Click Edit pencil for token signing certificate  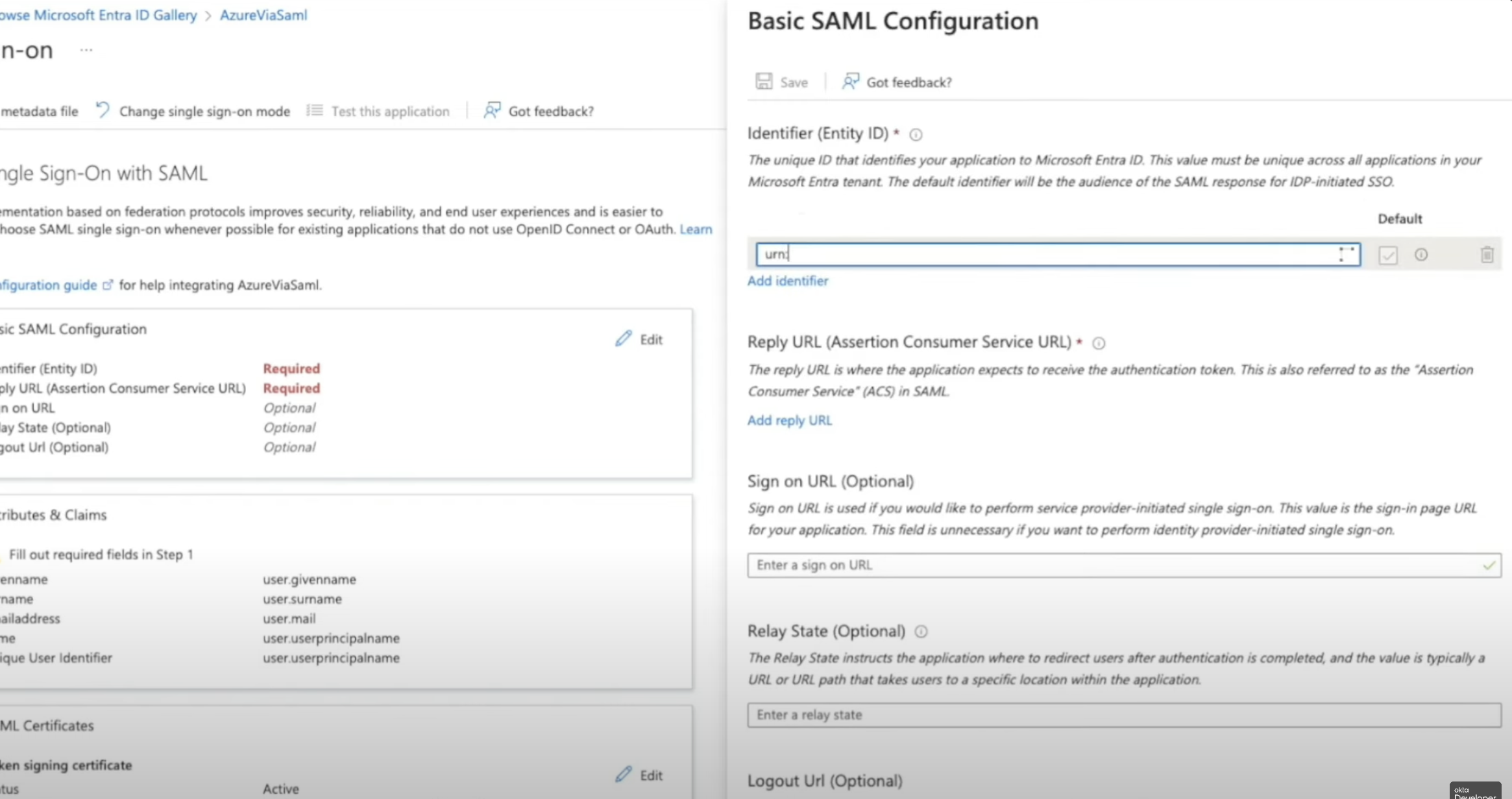(624, 774)
